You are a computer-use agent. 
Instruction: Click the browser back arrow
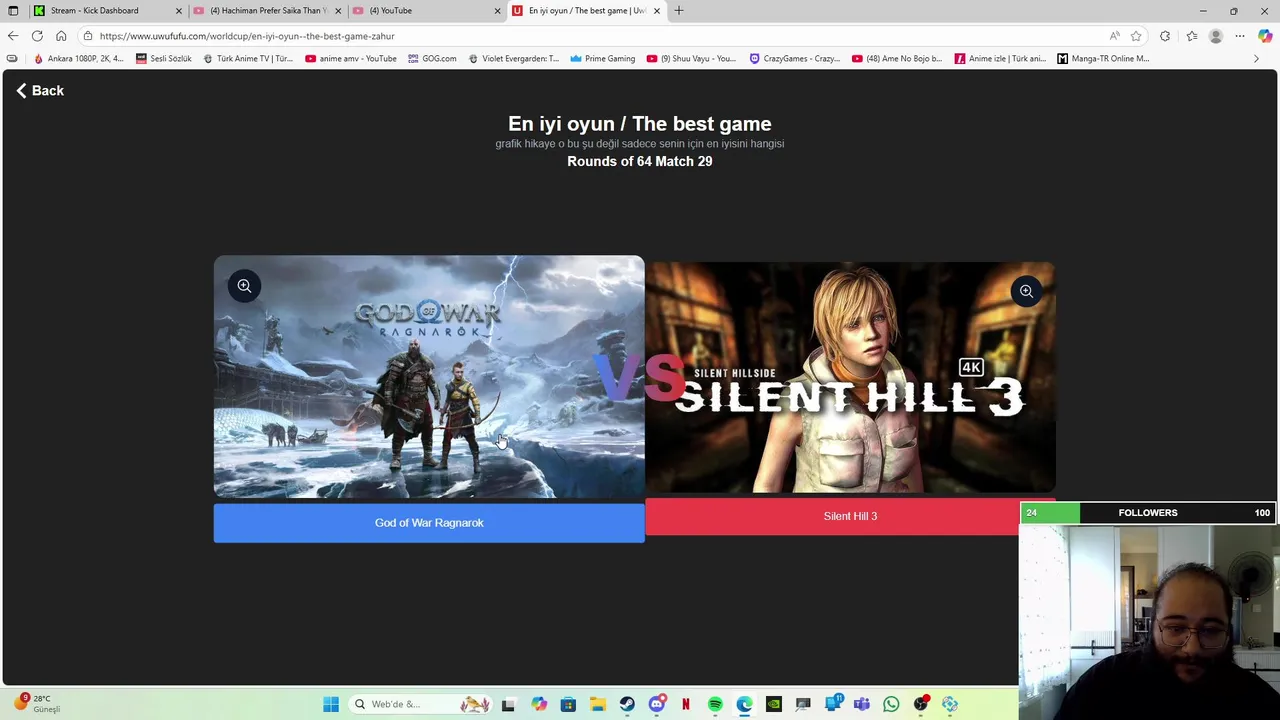13,36
